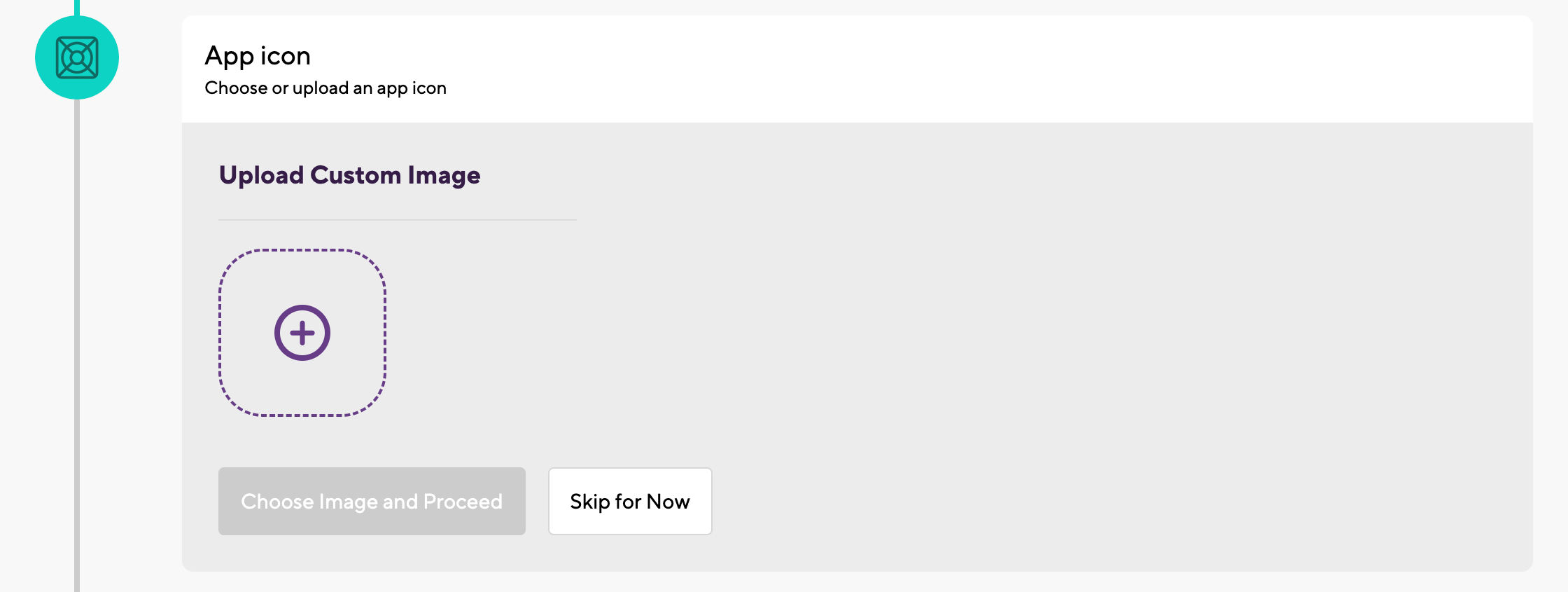Click the Skip for Now button
The width and height of the screenshot is (1568, 592).
tap(630, 502)
